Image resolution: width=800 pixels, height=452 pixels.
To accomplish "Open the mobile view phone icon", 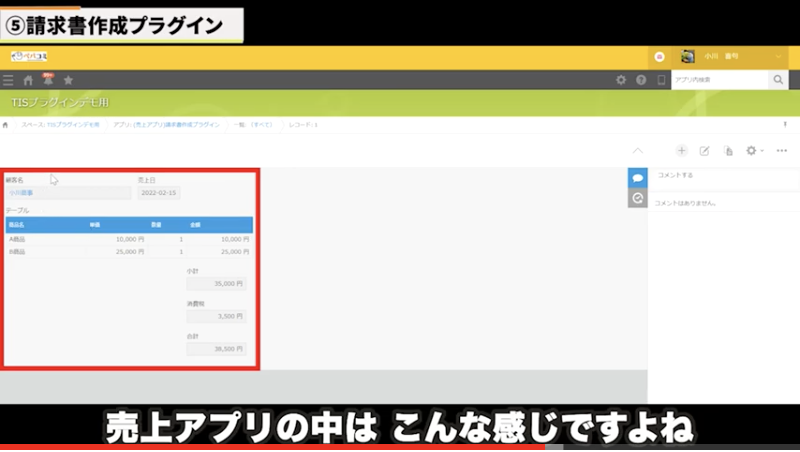I will (660, 80).
